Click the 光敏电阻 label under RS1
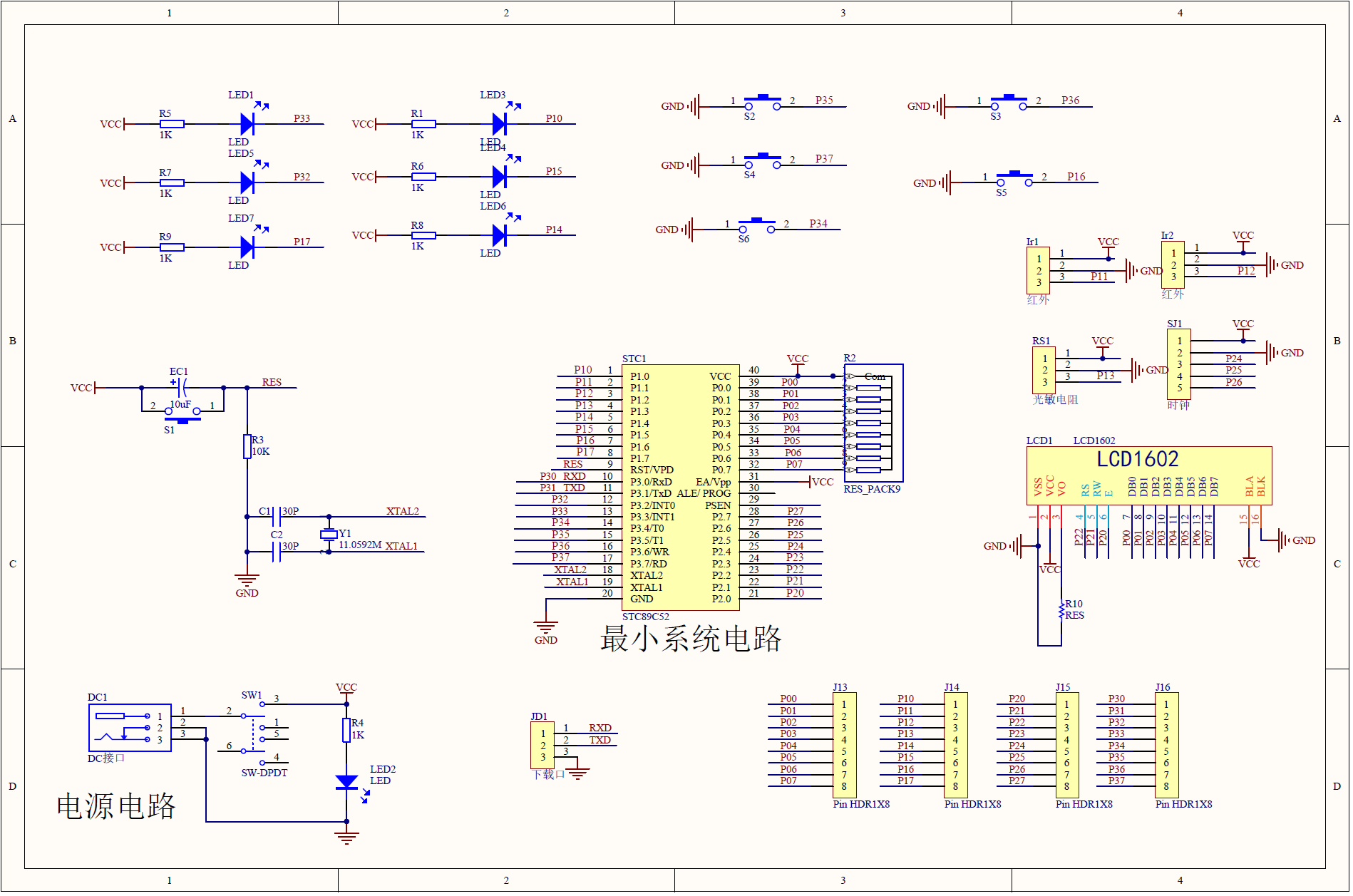1353x896 pixels. click(x=1056, y=400)
